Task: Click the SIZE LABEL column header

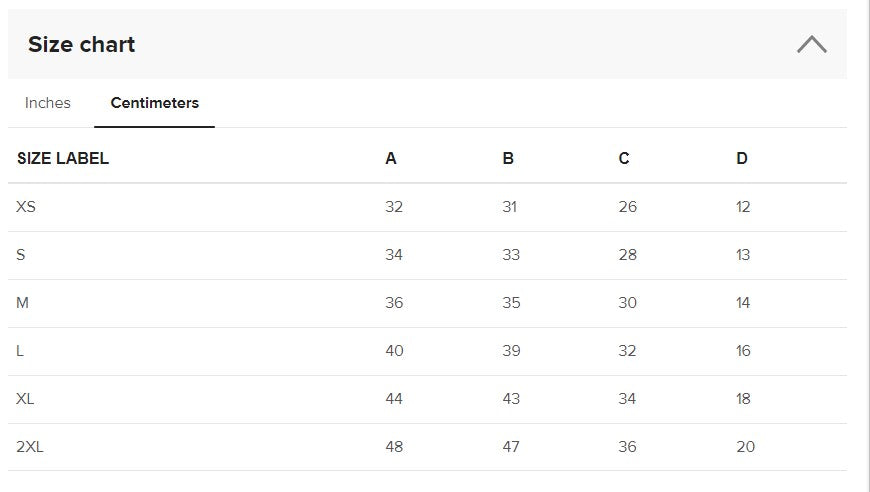Action: click(x=63, y=158)
